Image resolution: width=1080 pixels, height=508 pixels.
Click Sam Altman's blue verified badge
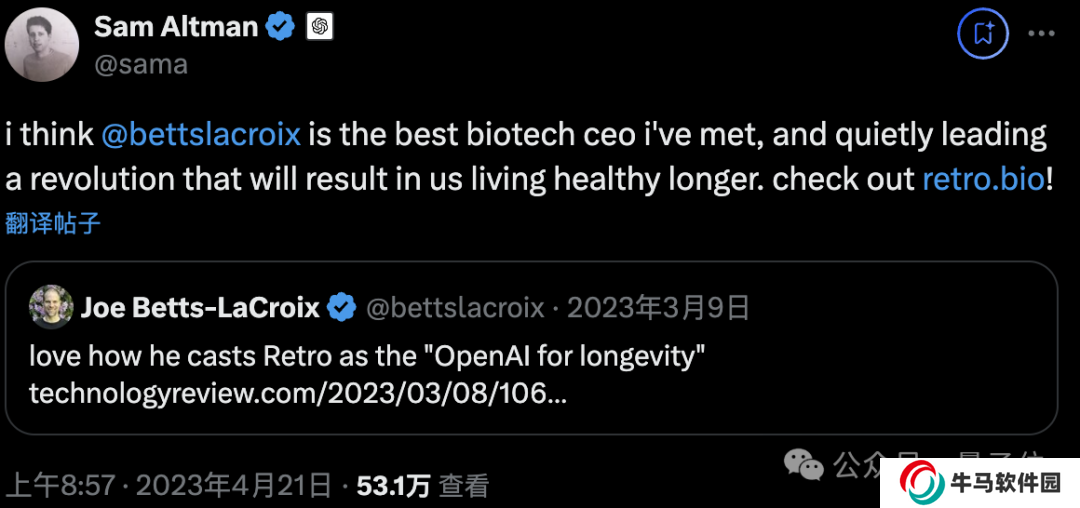click(x=279, y=27)
